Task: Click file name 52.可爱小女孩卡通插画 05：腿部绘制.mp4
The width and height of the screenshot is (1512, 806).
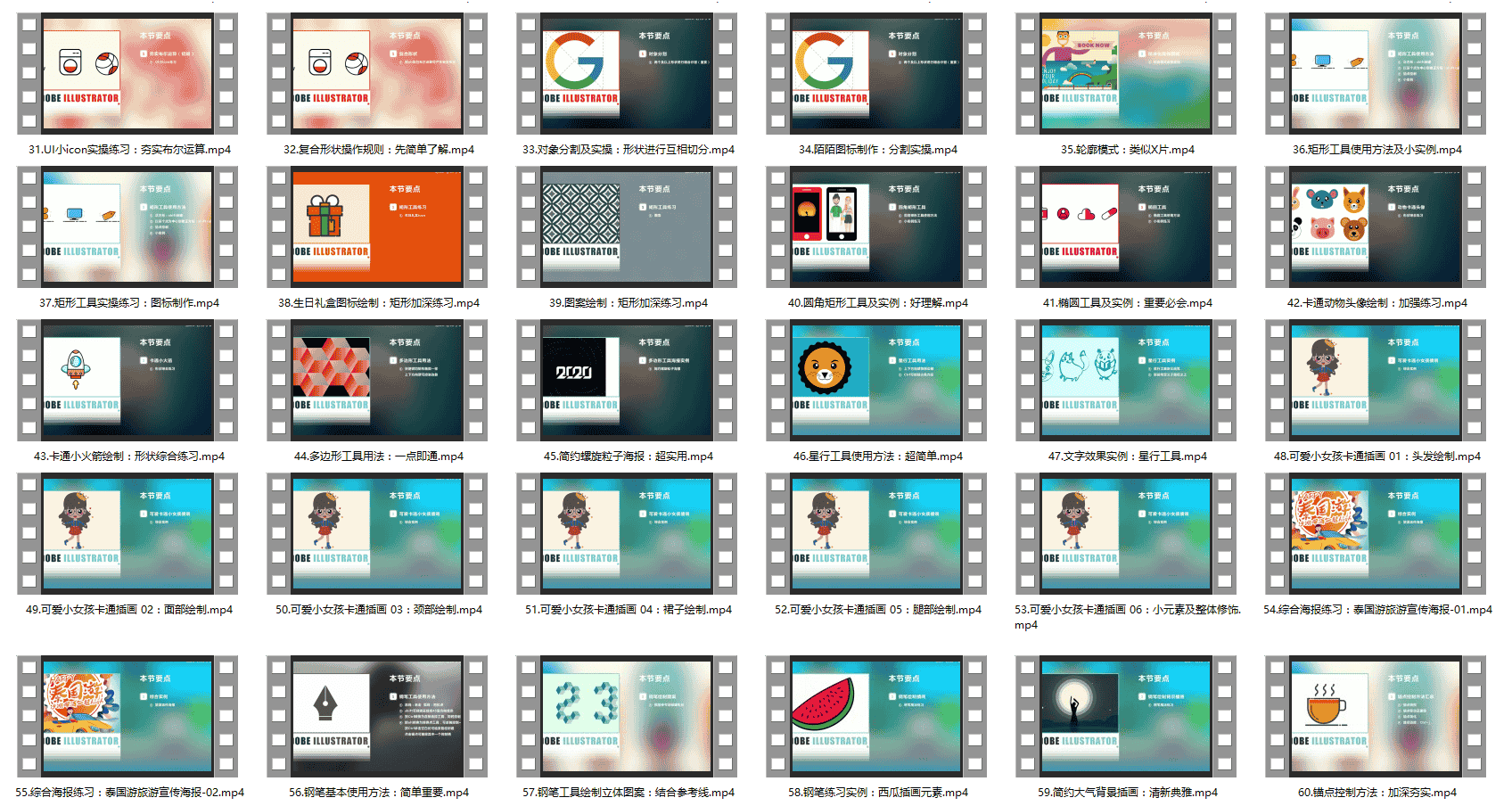Action: click(878, 610)
